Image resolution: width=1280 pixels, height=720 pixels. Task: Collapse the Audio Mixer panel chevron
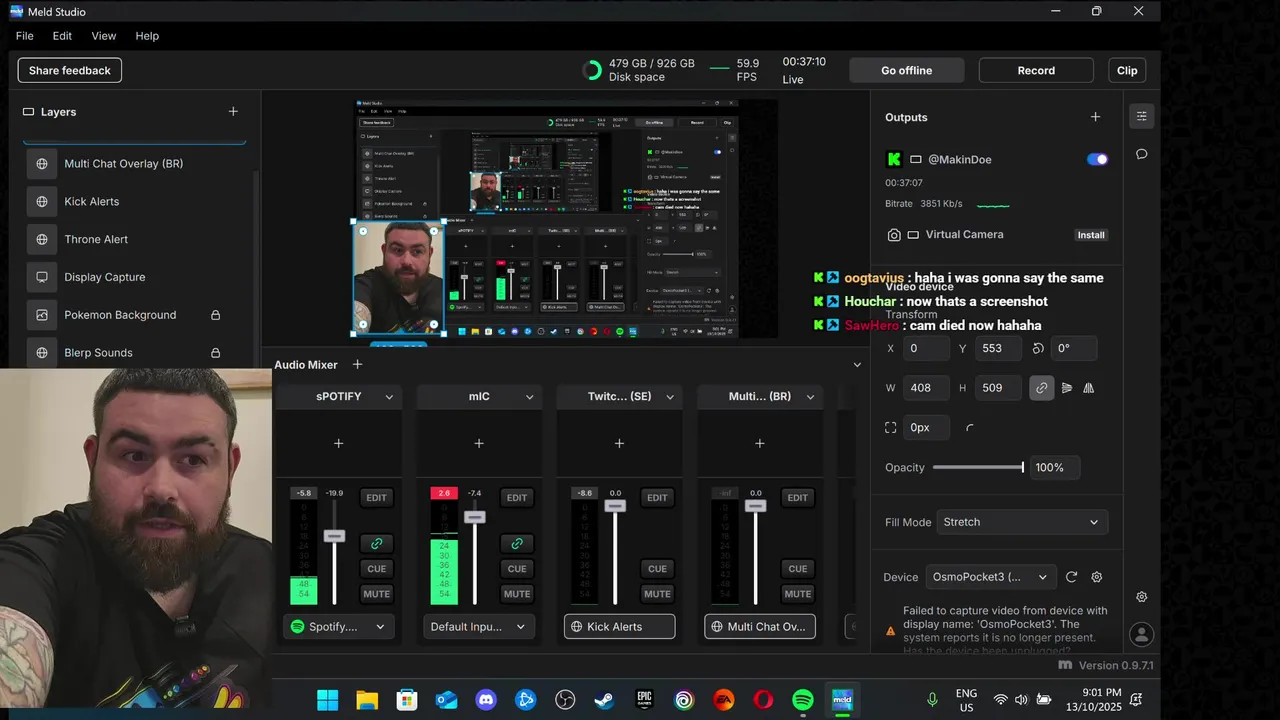pos(857,365)
